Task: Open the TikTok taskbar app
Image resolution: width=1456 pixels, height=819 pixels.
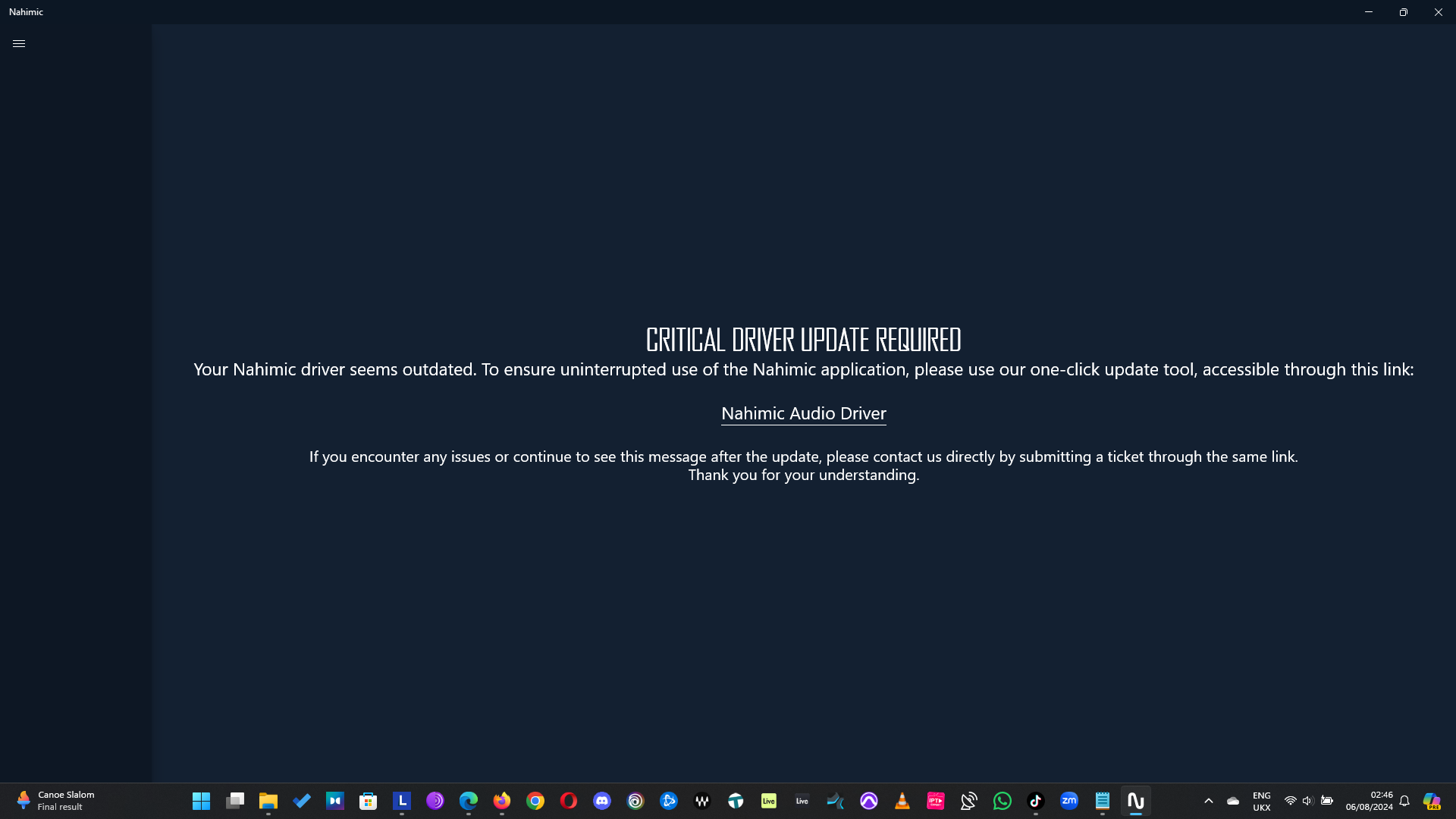Action: (1035, 801)
